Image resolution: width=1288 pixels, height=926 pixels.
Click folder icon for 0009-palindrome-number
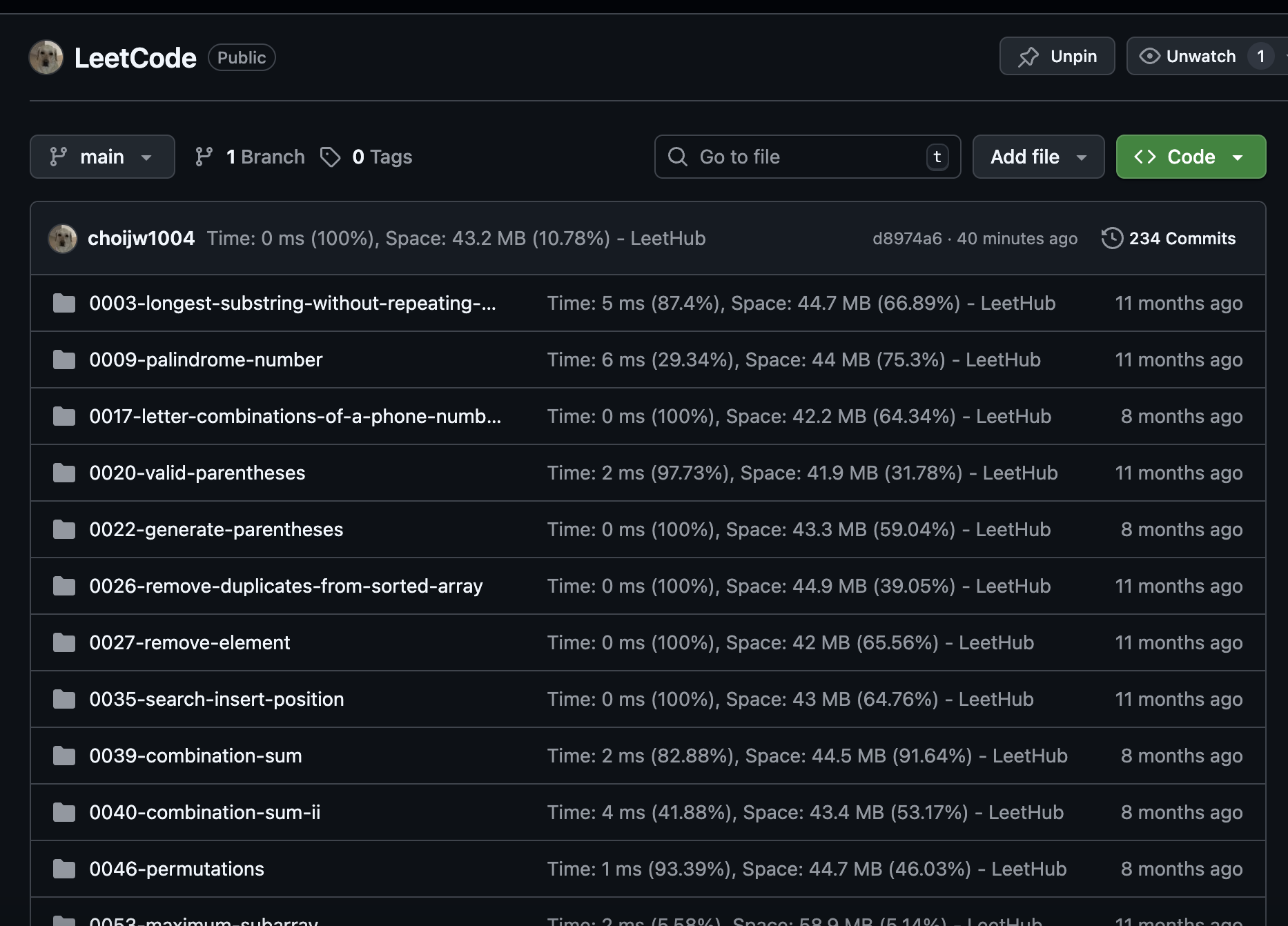click(64, 359)
